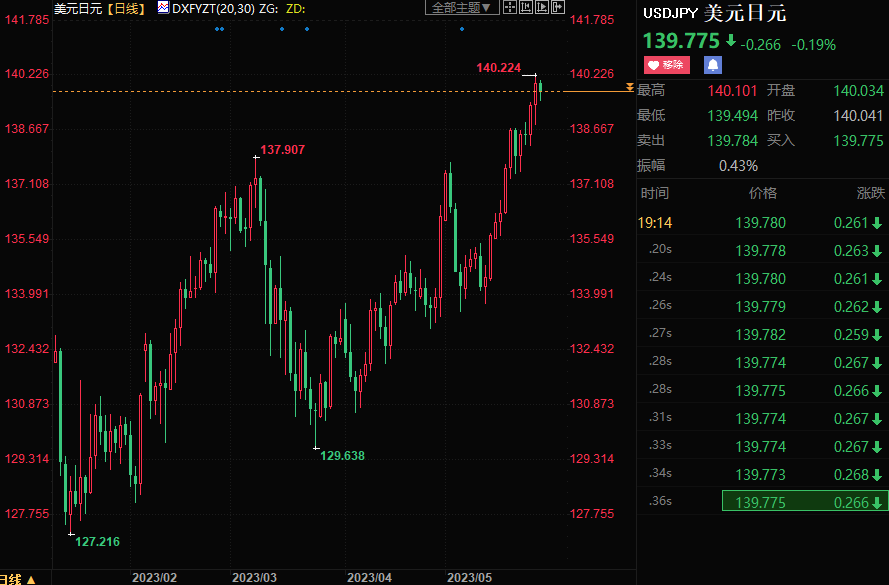
Task: Click the 2023/02 date axis label
Action: 154,578
